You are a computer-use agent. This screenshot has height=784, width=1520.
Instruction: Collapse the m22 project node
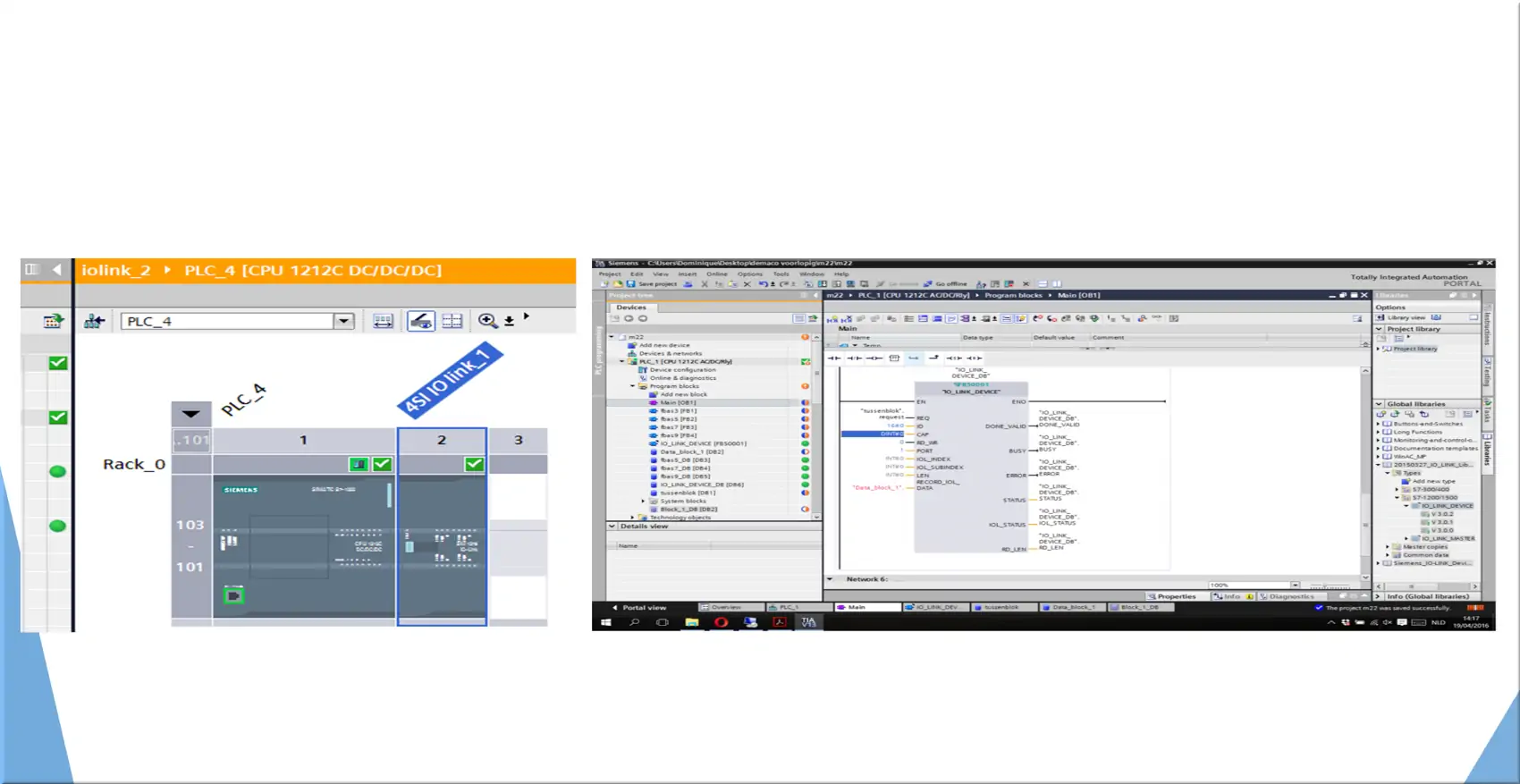point(612,337)
